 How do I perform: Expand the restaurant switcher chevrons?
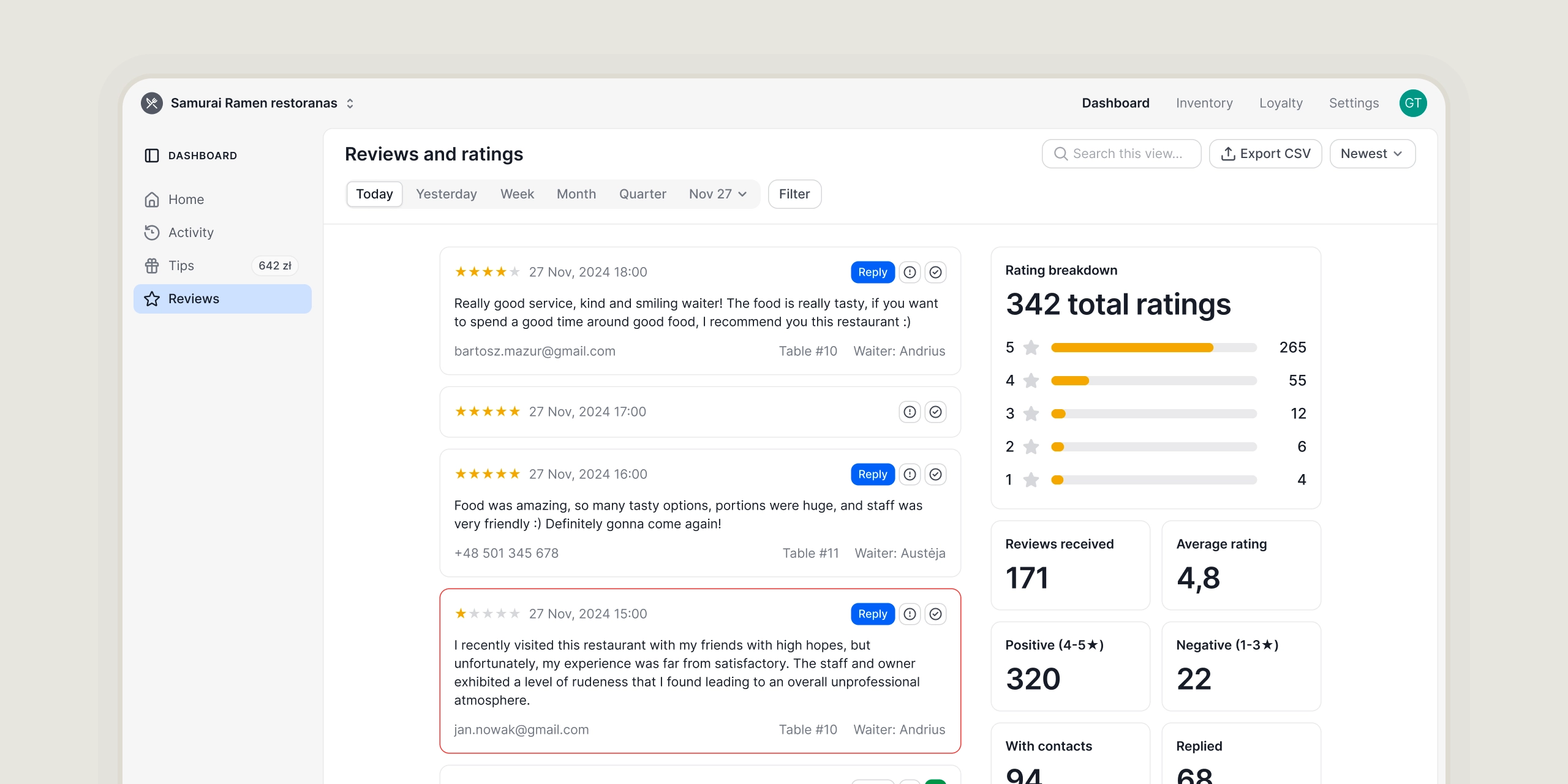350,103
